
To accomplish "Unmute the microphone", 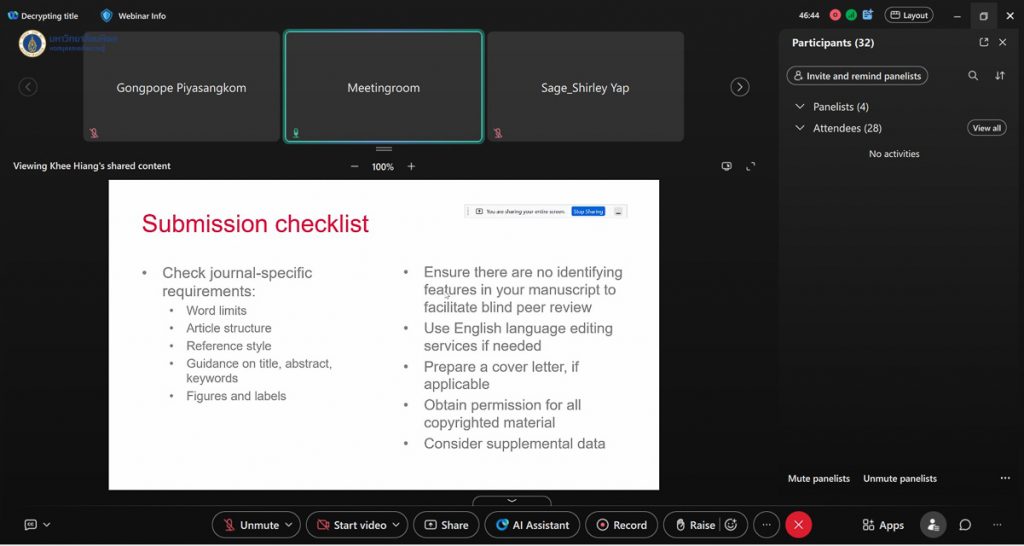I will click(x=249, y=525).
